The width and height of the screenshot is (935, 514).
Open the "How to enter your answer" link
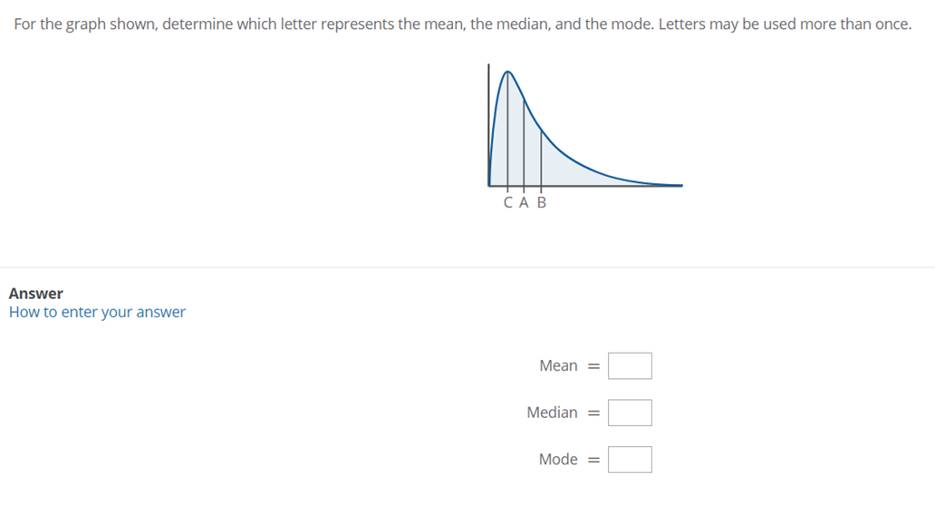pyautogui.click(x=97, y=312)
